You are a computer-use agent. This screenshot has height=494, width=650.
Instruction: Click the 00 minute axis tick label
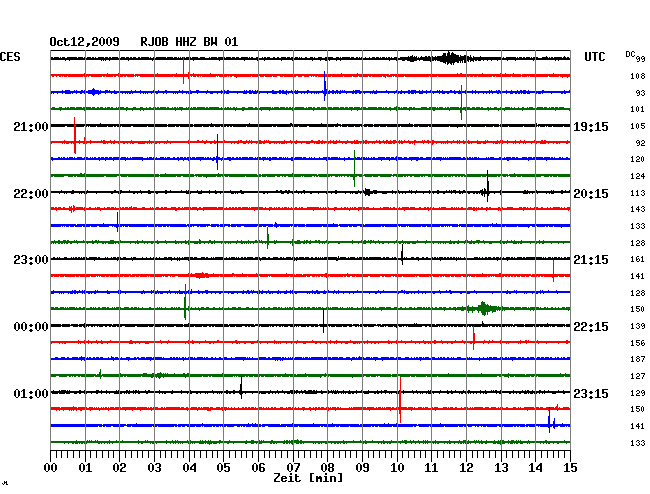pyautogui.click(x=51, y=468)
